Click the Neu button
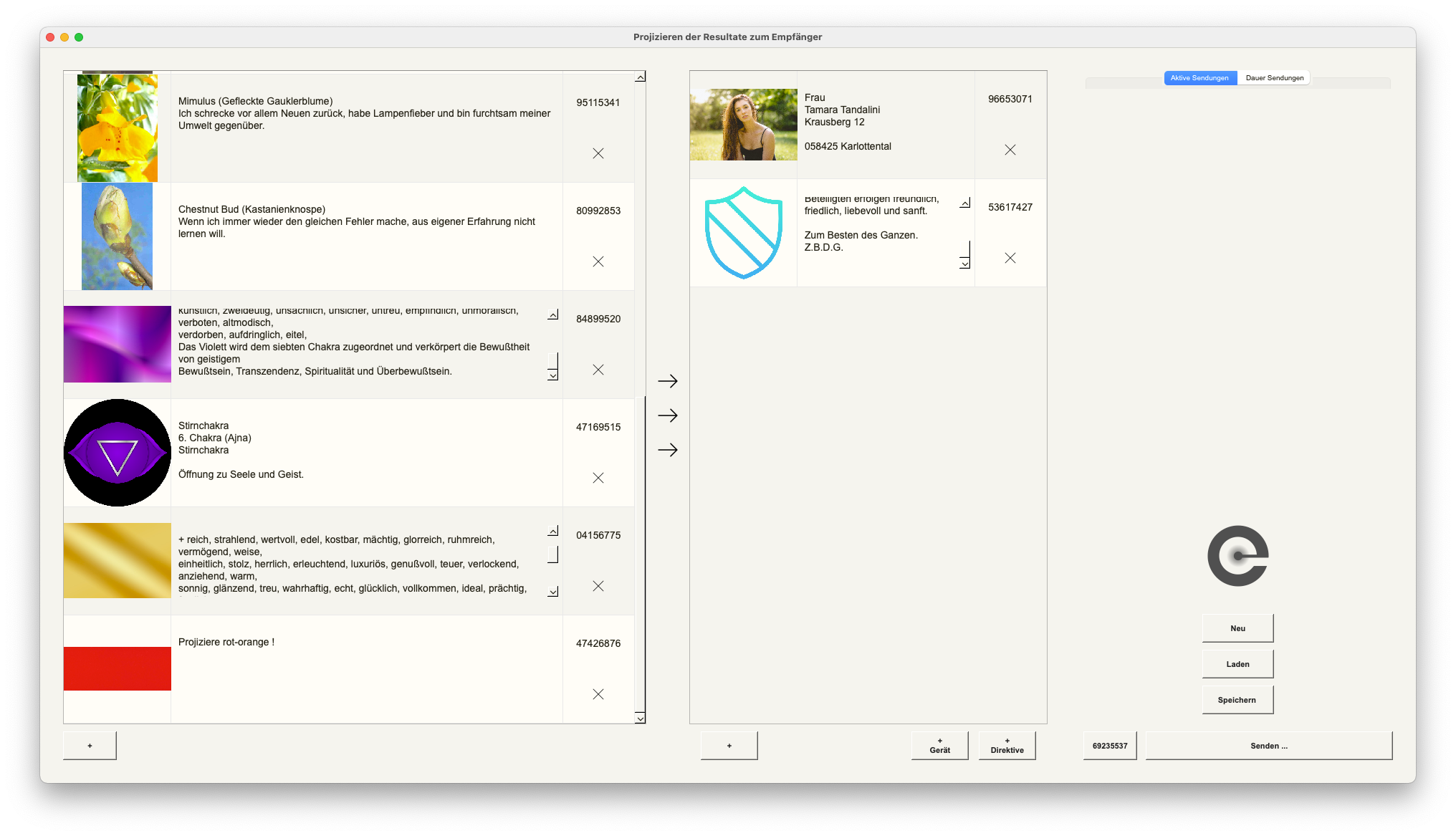1456x836 pixels. click(x=1237, y=628)
